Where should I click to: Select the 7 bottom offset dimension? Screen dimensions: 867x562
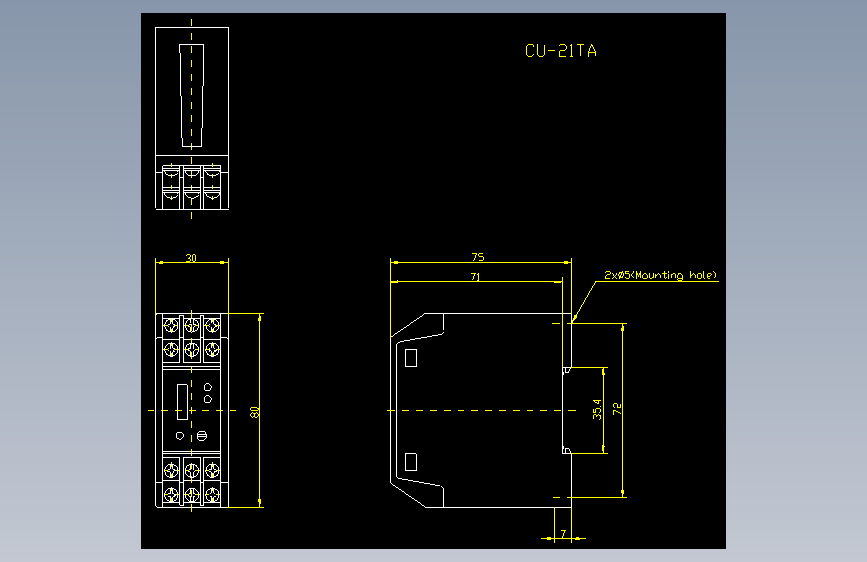[x=563, y=534]
